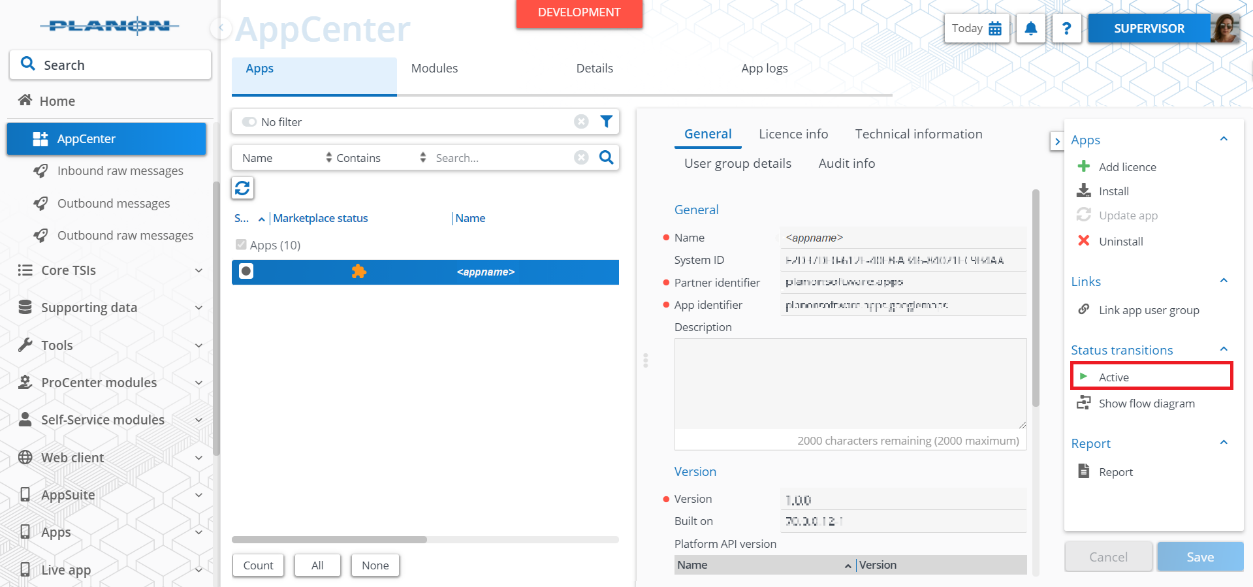The image size is (1253, 587).
Task: Open Inbound raw messages
Action: [120, 171]
